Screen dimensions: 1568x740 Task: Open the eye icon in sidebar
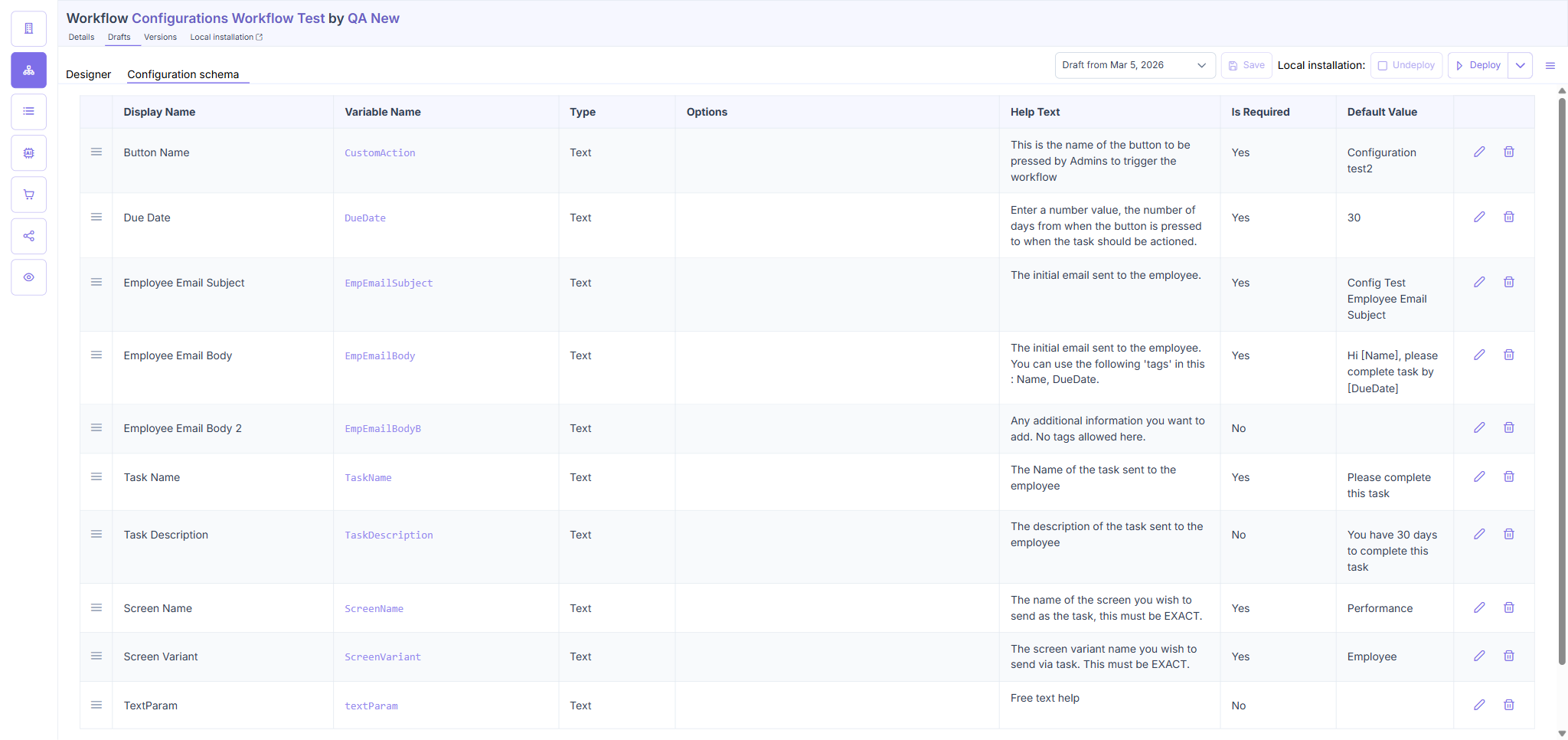(x=28, y=277)
